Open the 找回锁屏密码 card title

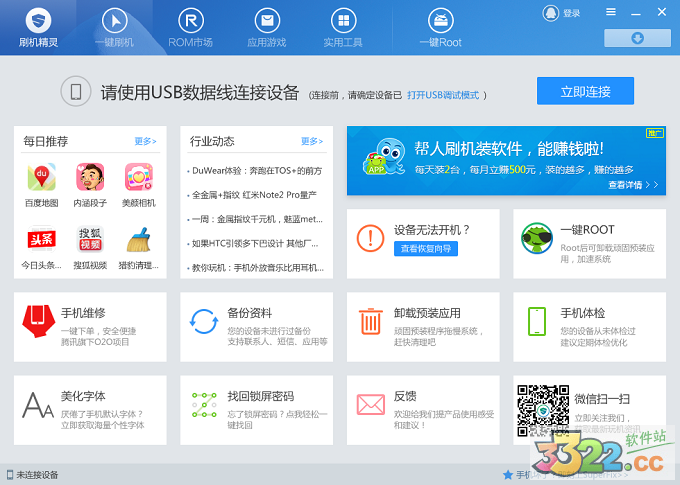tap(261, 396)
